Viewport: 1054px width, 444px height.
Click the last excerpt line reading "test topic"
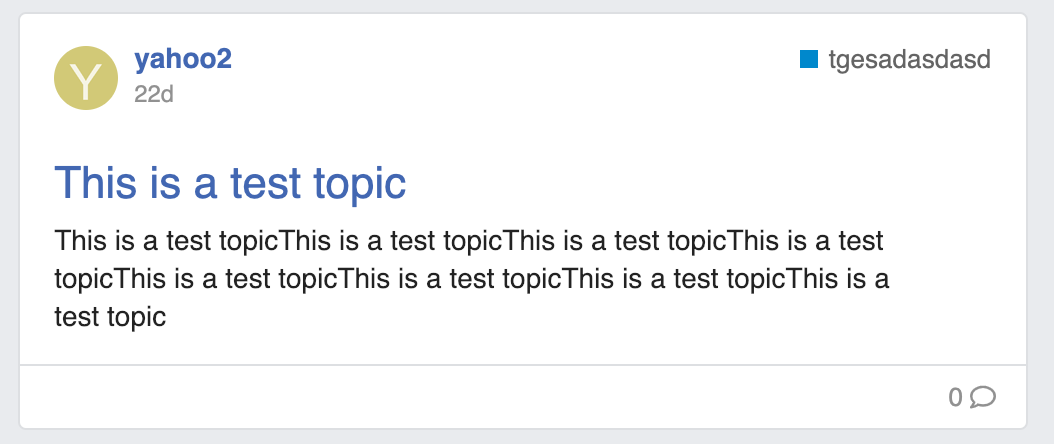[x=110, y=317]
